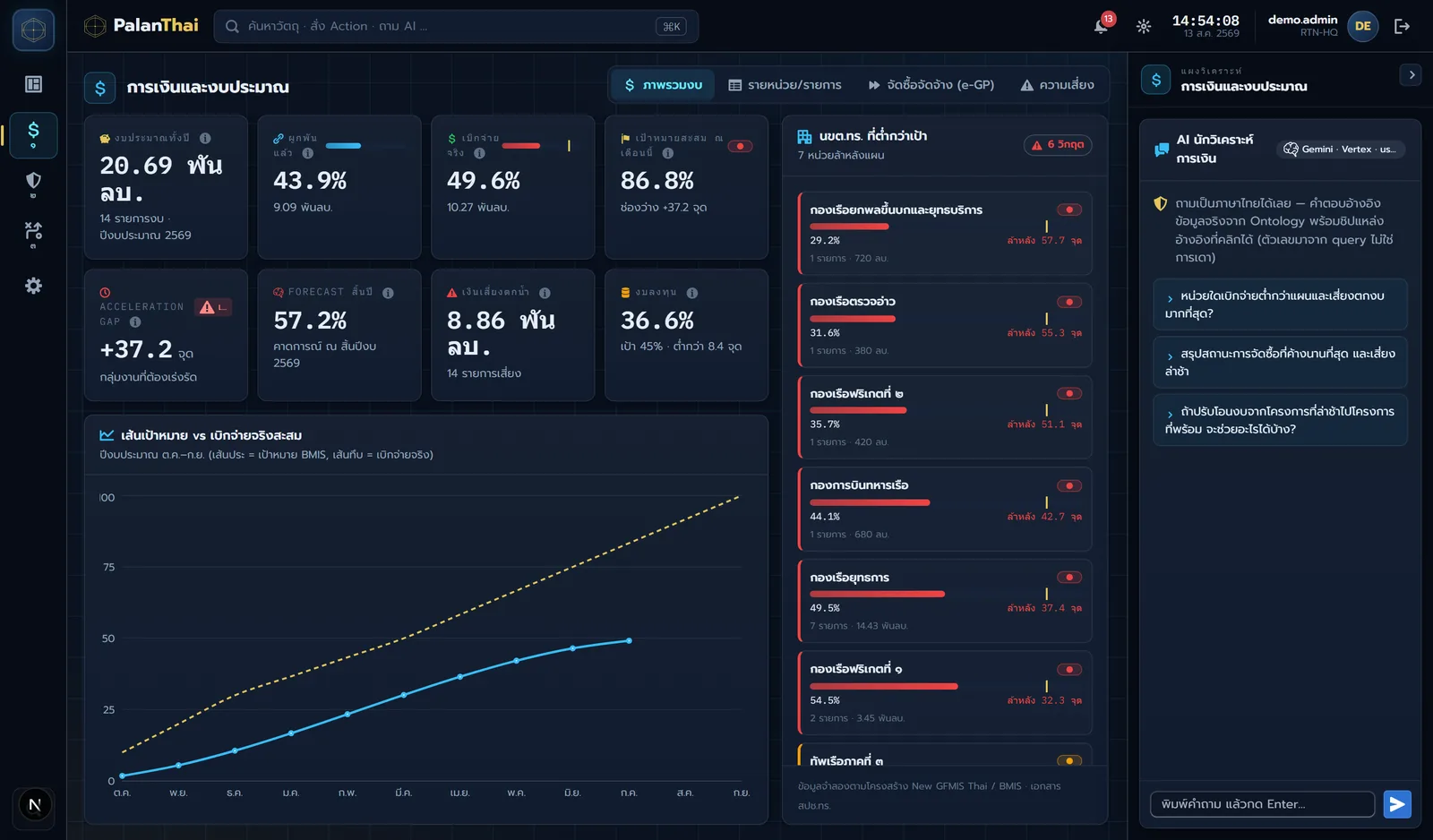The height and width of the screenshot is (840, 1433).
Task: Open the กองเรือฟริเกตที่ ๒ unit card
Action: pyautogui.click(x=945, y=417)
